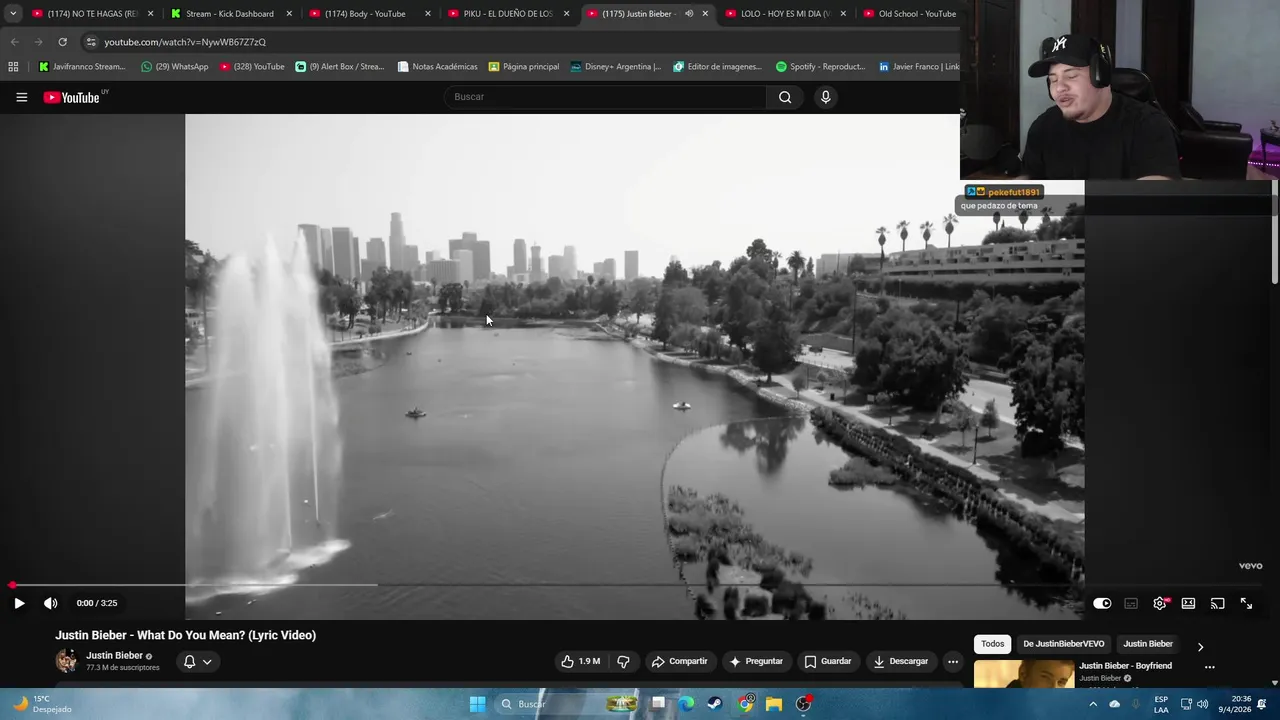1280x720 pixels.
Task: Open Notas Académicas bookmark
Action: [x=437, y=67]
